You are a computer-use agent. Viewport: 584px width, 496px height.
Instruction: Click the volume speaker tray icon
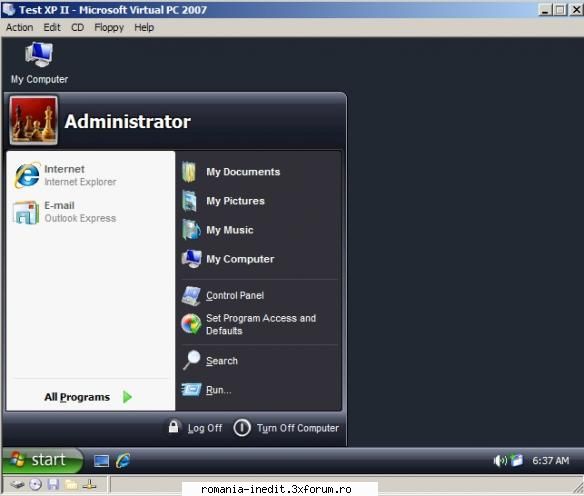pos(500,461)
